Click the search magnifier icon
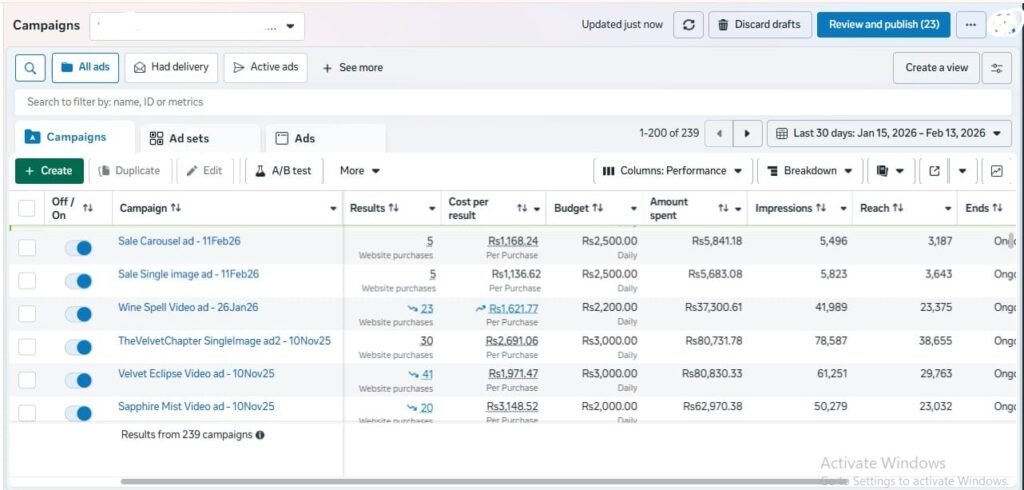 [x=31, y=68]
